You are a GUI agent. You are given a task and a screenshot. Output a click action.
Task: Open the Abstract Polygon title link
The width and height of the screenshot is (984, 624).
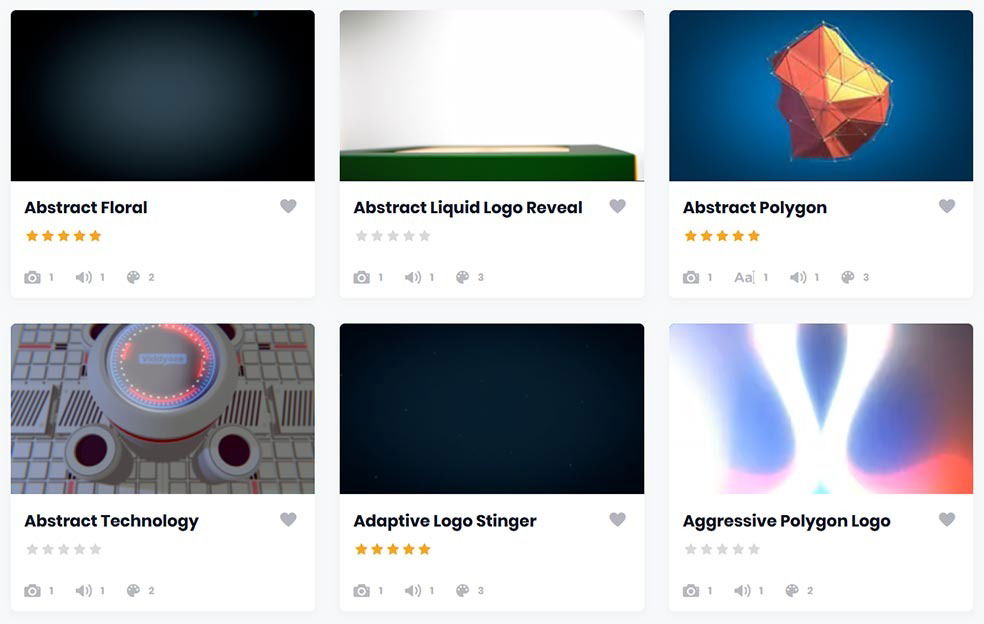point(755,208)
